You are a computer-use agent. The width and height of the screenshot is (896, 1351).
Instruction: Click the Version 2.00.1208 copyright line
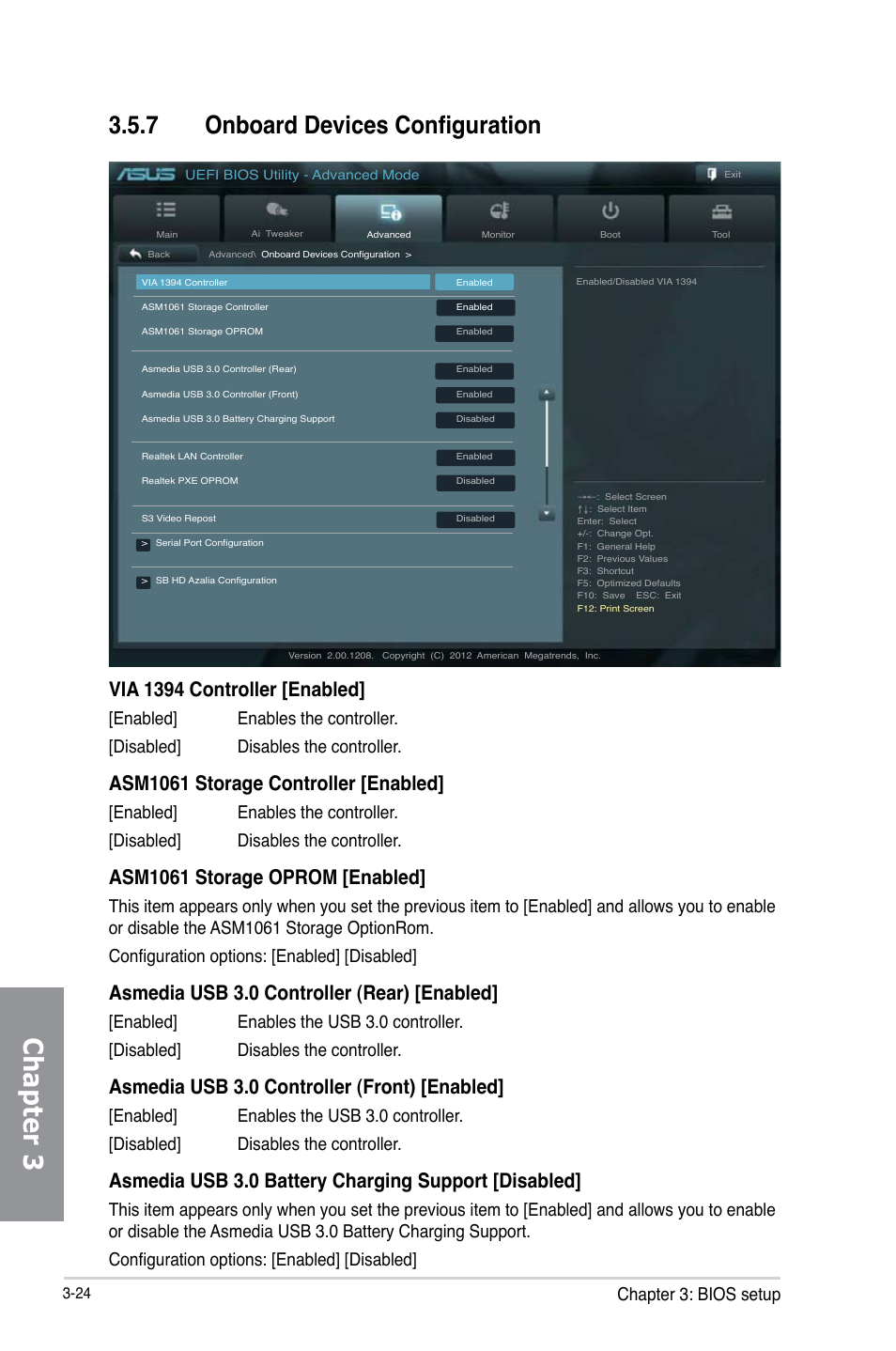coord(444,656)
